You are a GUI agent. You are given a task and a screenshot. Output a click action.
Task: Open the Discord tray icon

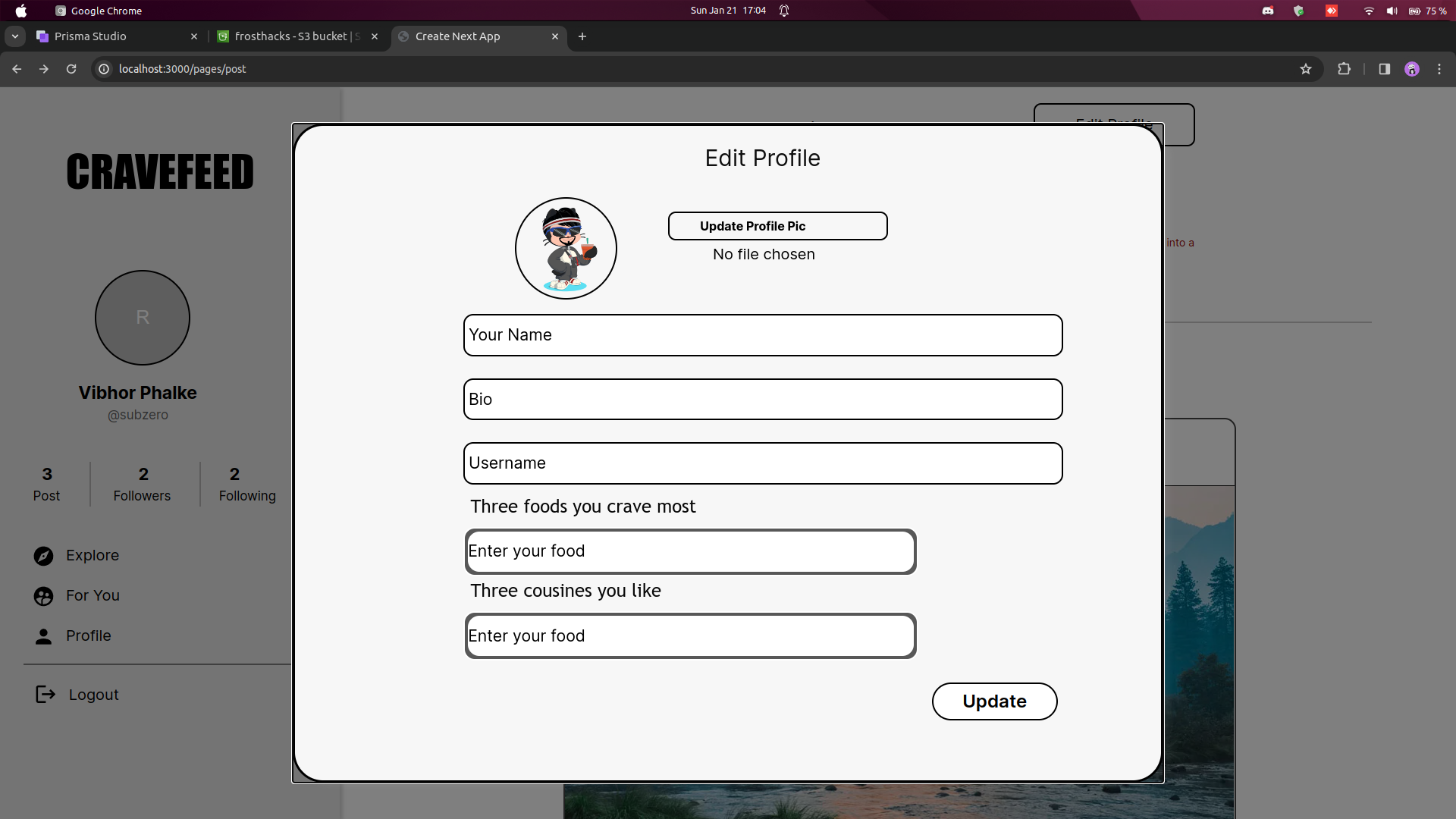(1268, 11)
